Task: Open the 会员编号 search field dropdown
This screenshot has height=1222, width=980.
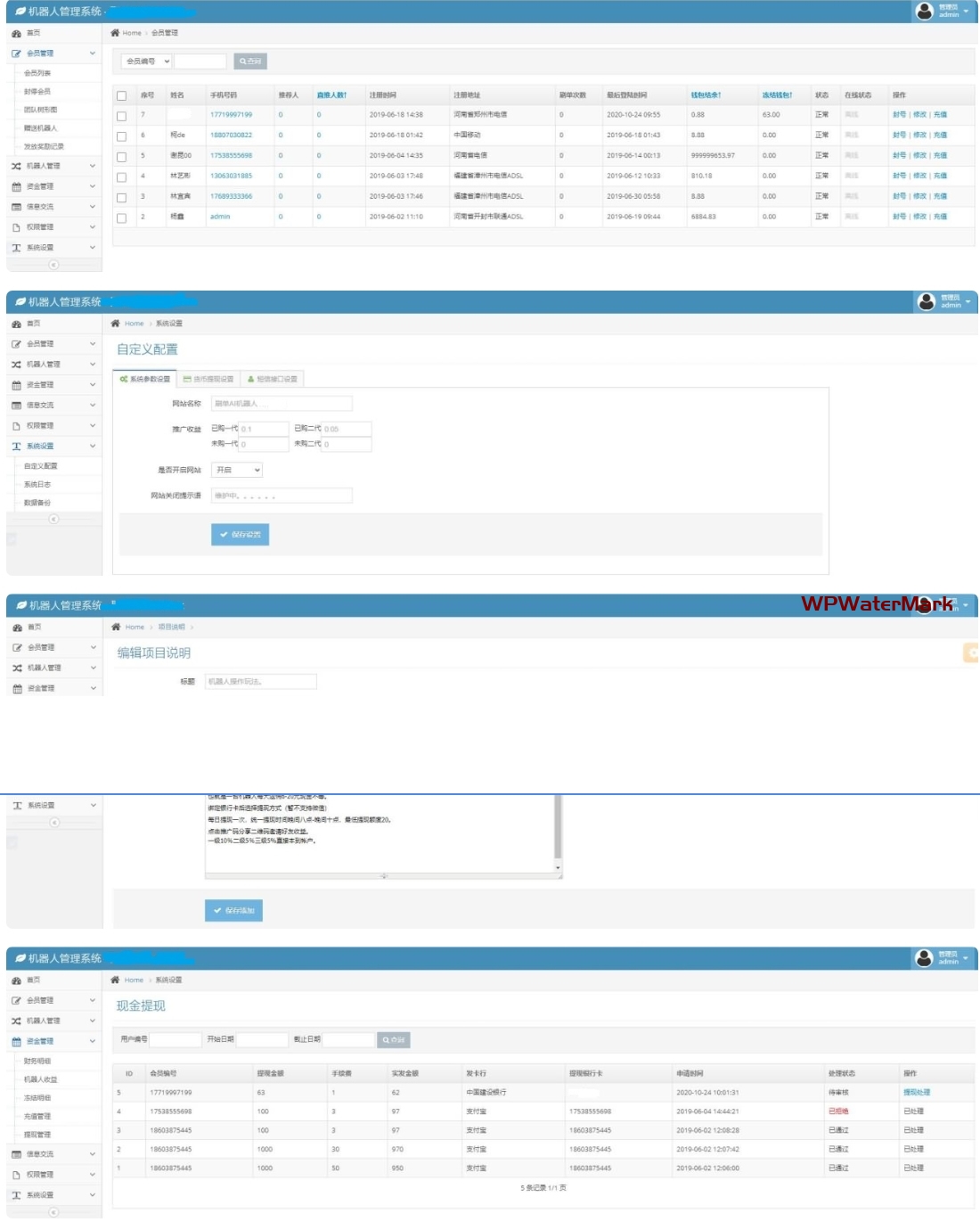Action: pos(147,62)
